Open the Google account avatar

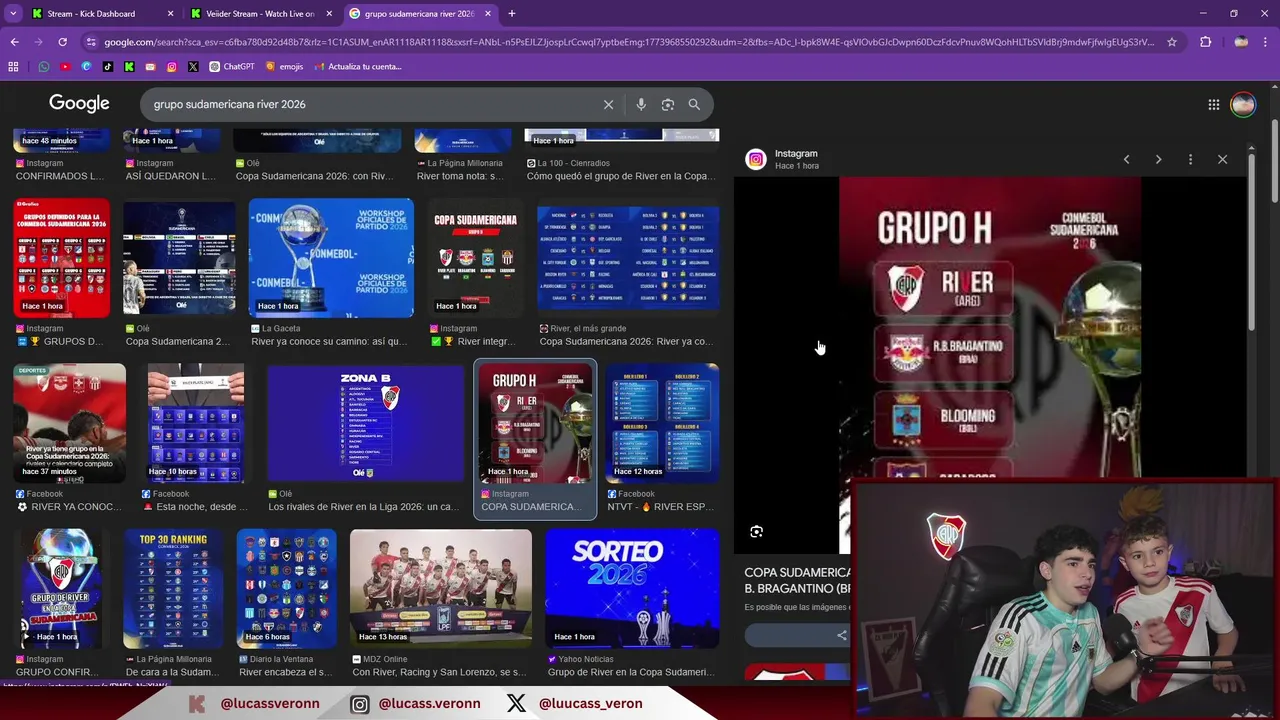(1243, 104)
